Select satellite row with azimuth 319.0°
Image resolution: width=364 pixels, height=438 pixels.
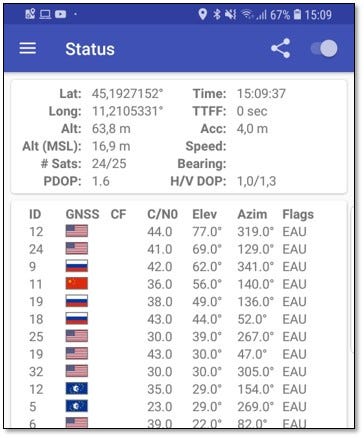click(x=182, y=231)
